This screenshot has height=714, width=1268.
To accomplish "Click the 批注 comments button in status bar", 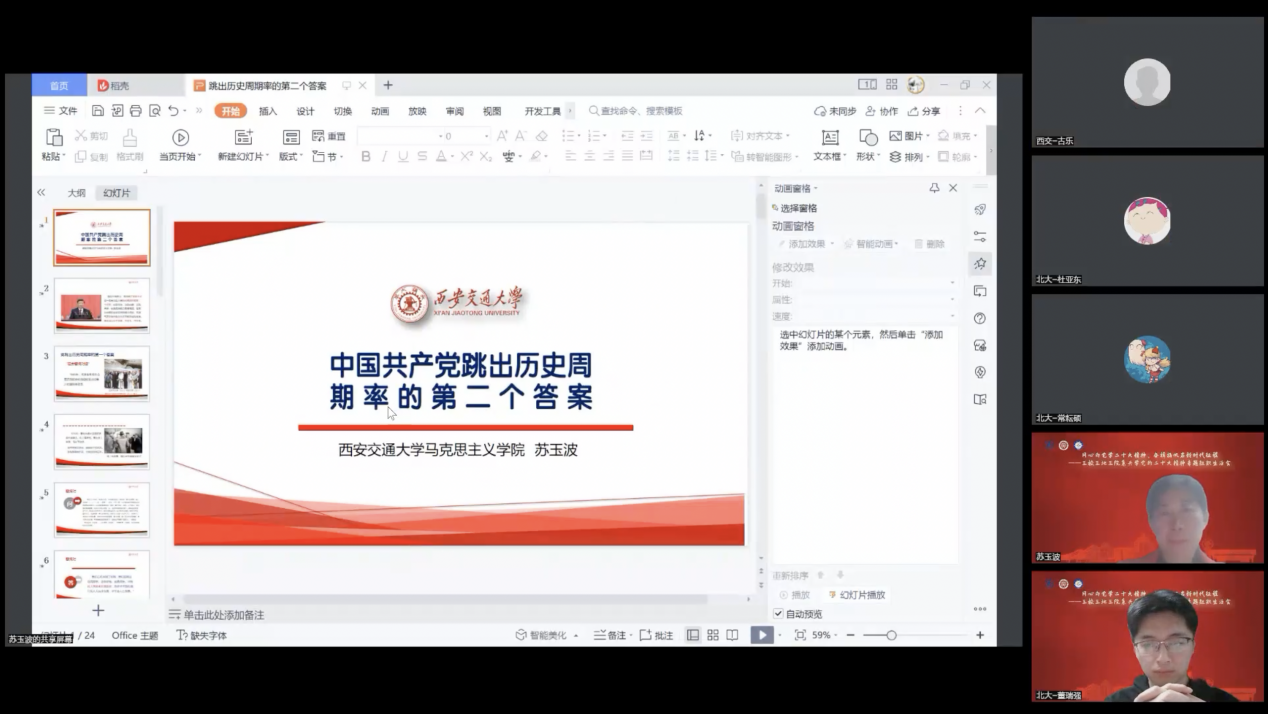I will click(x=656, y=635).
